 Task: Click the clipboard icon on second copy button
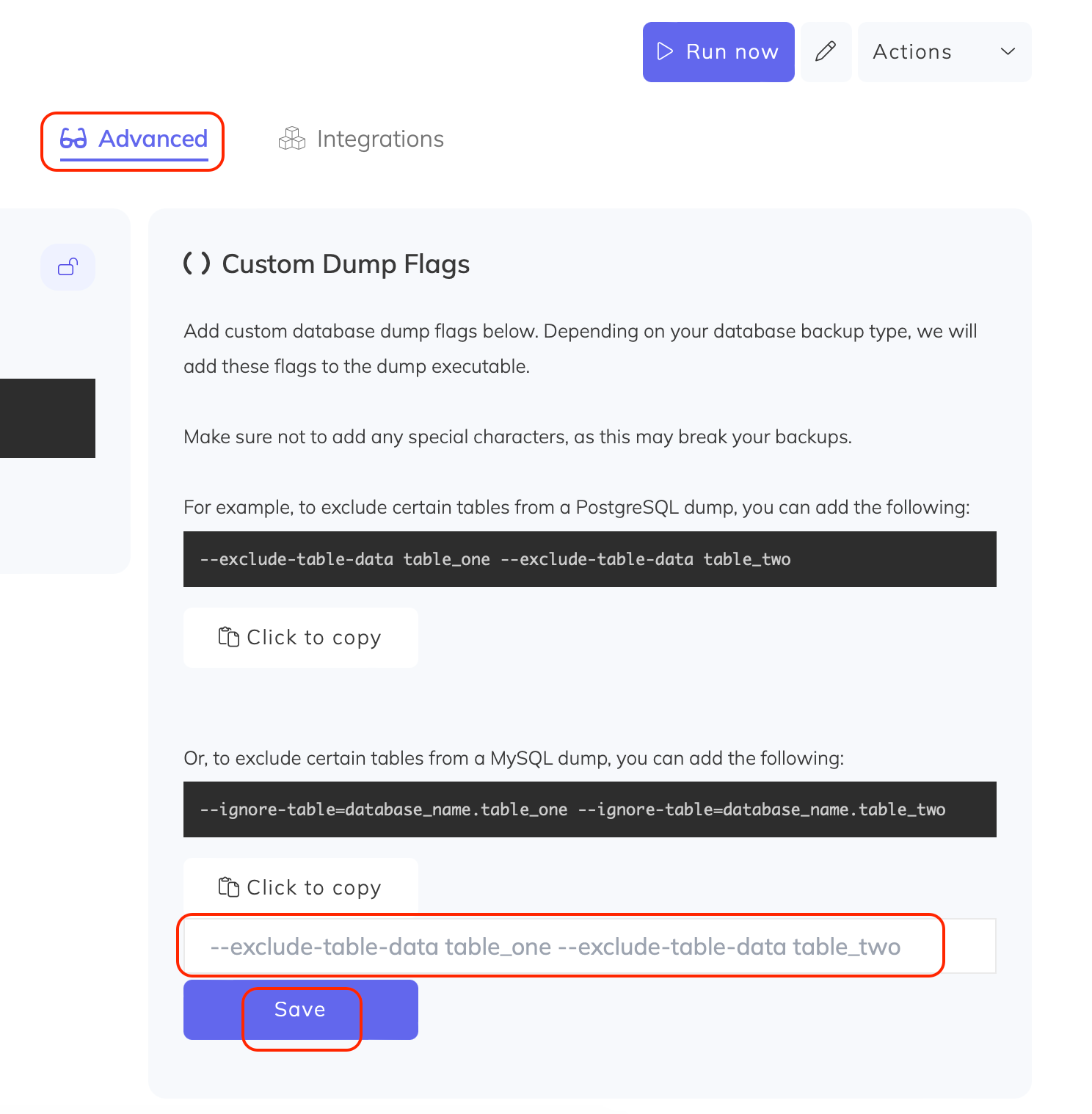(228, 887)
